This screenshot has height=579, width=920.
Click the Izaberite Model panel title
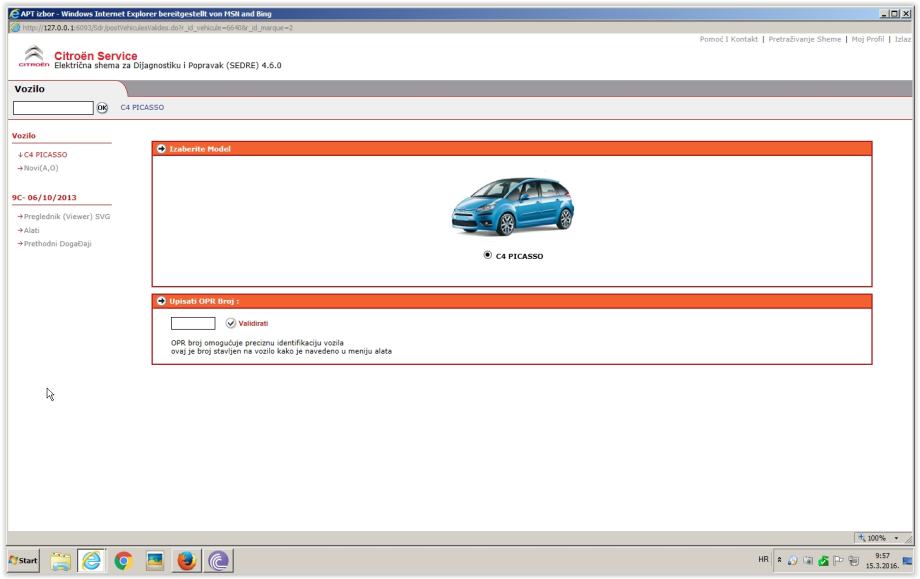pos(199,149)
